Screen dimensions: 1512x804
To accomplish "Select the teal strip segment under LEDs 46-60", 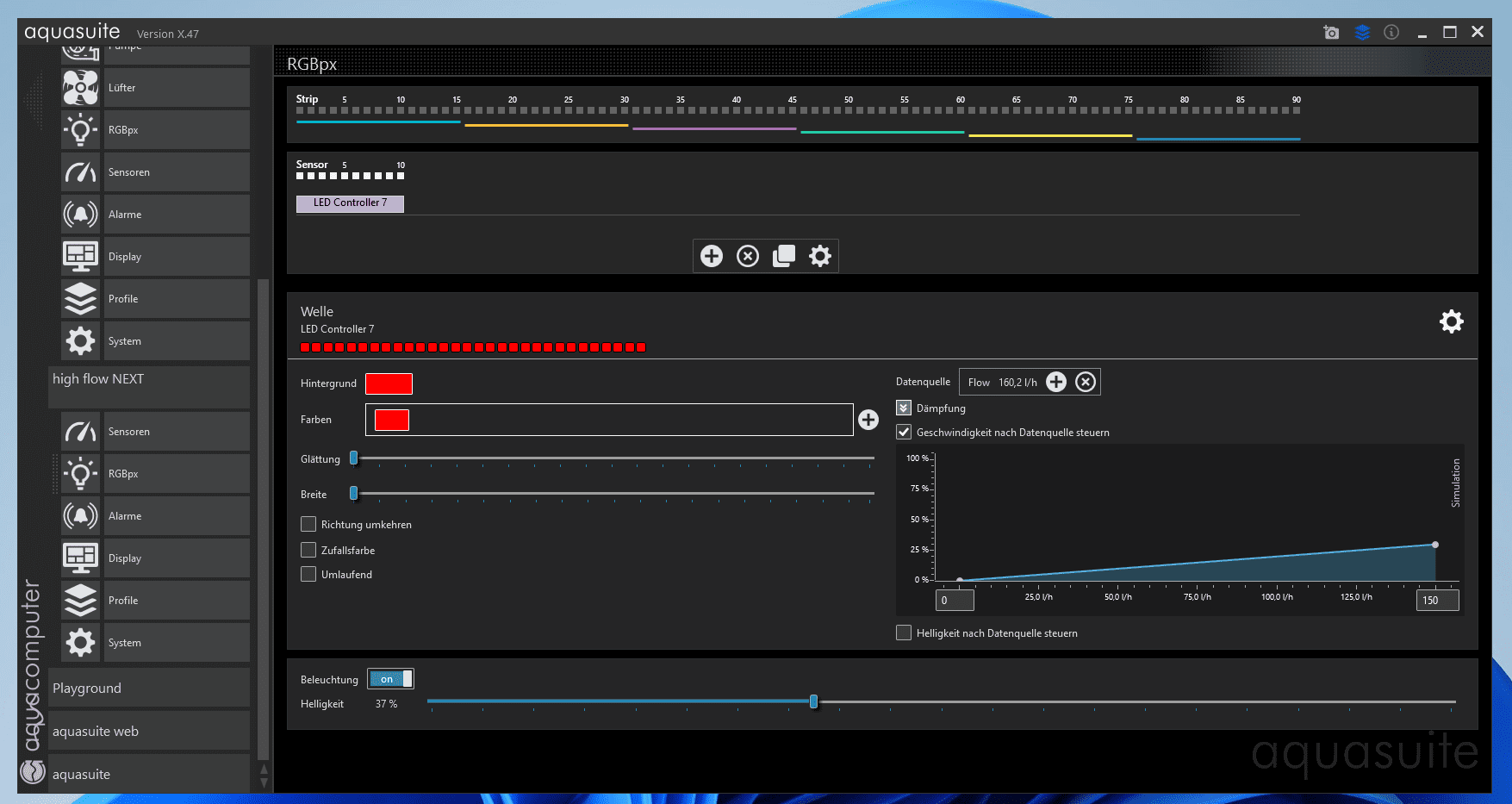I will (882, 132).
